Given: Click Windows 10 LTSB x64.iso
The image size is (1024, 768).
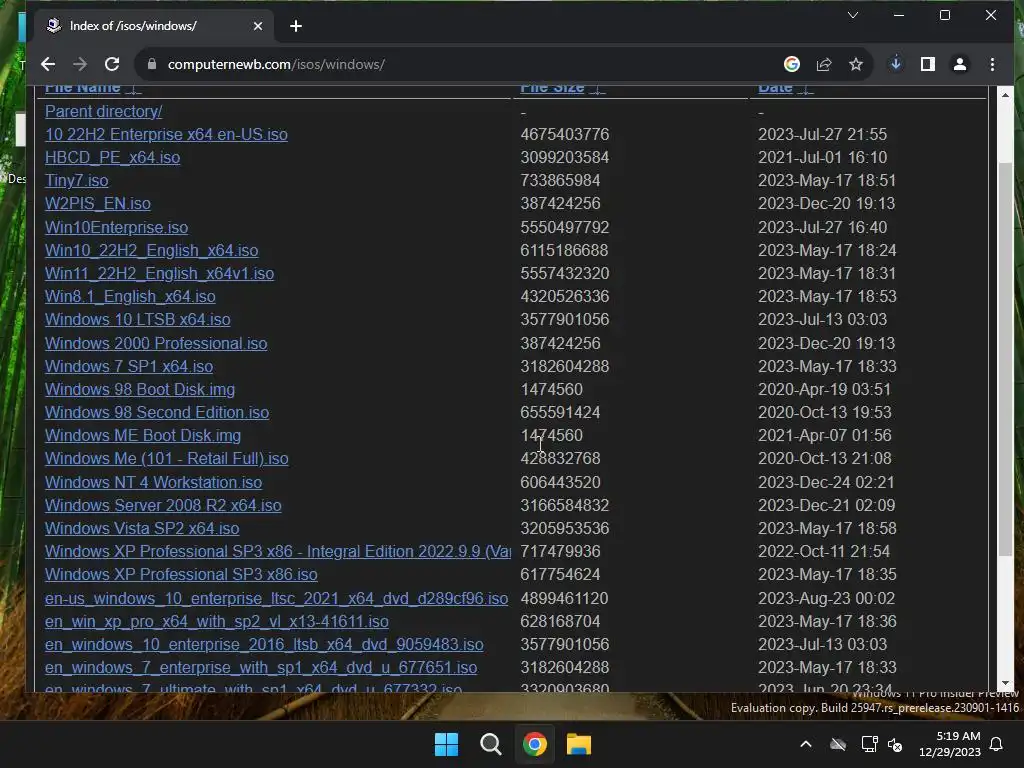Looking at the screenshot, I should (x=137, y=319).
